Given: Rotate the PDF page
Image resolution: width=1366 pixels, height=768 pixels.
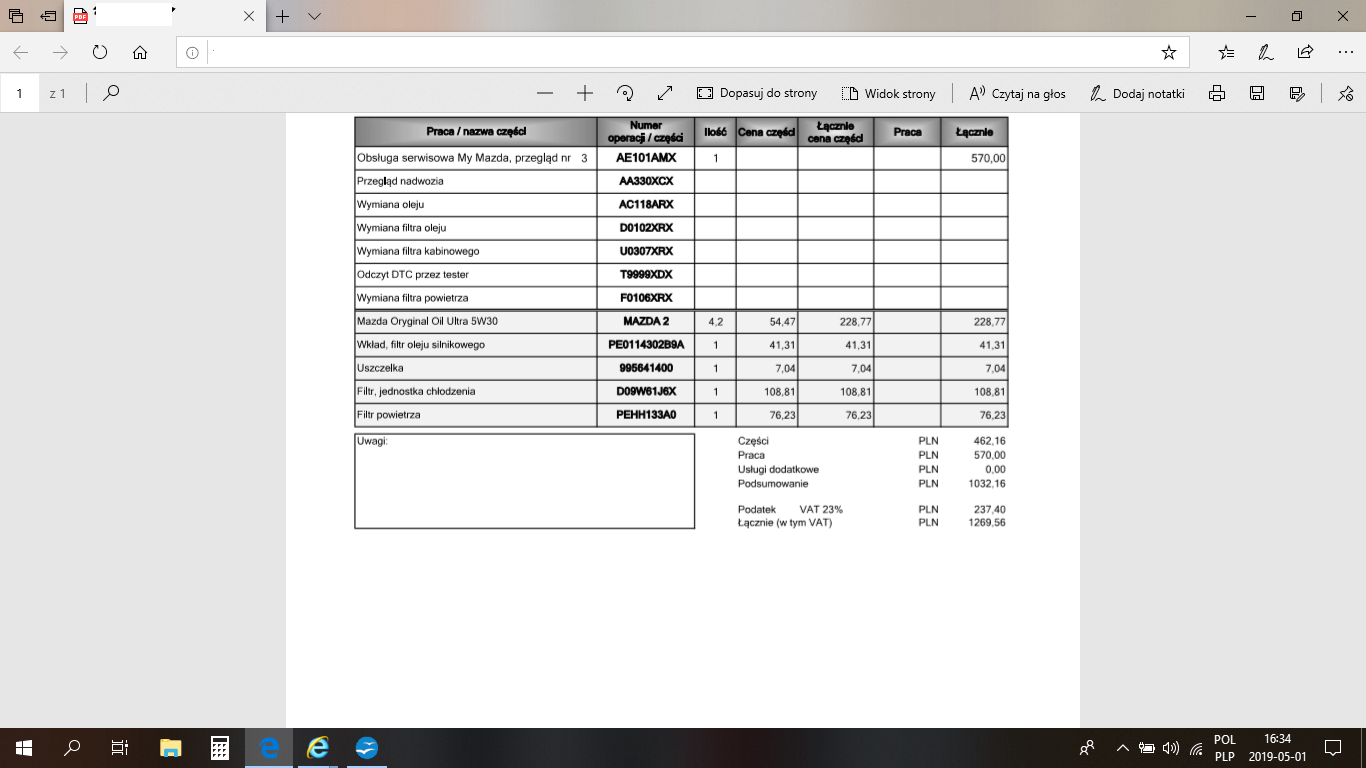Looking at the screenshot, I should pos(625,93).
